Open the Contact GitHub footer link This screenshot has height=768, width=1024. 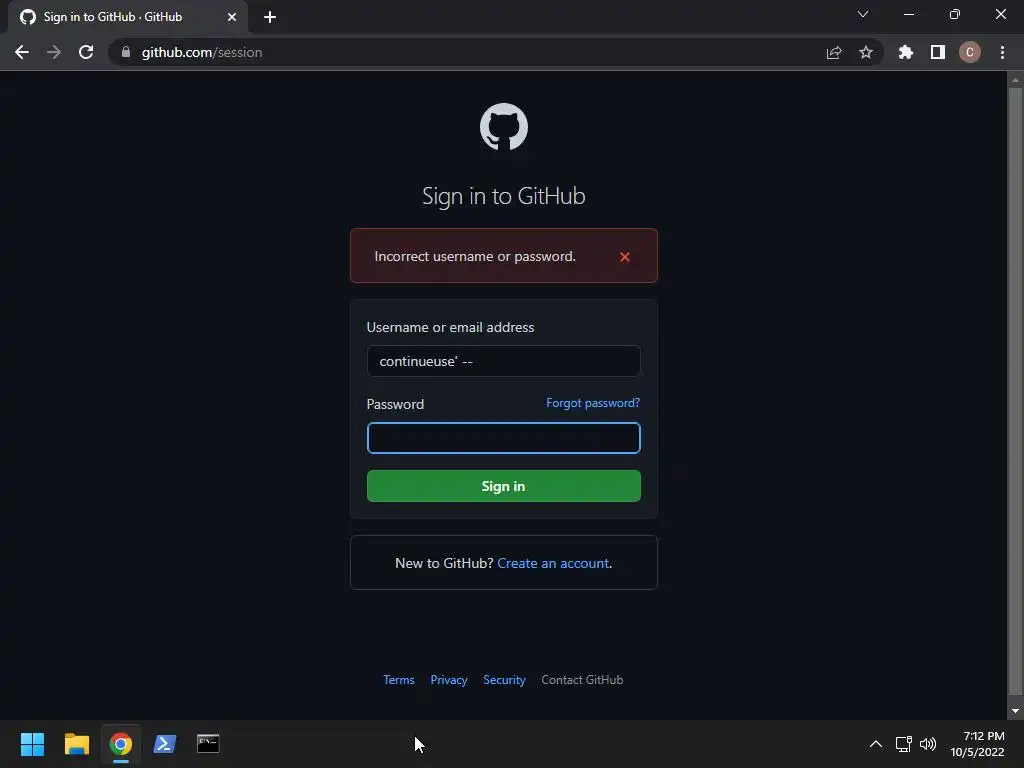pyautogui.click(x=582, y=680)
